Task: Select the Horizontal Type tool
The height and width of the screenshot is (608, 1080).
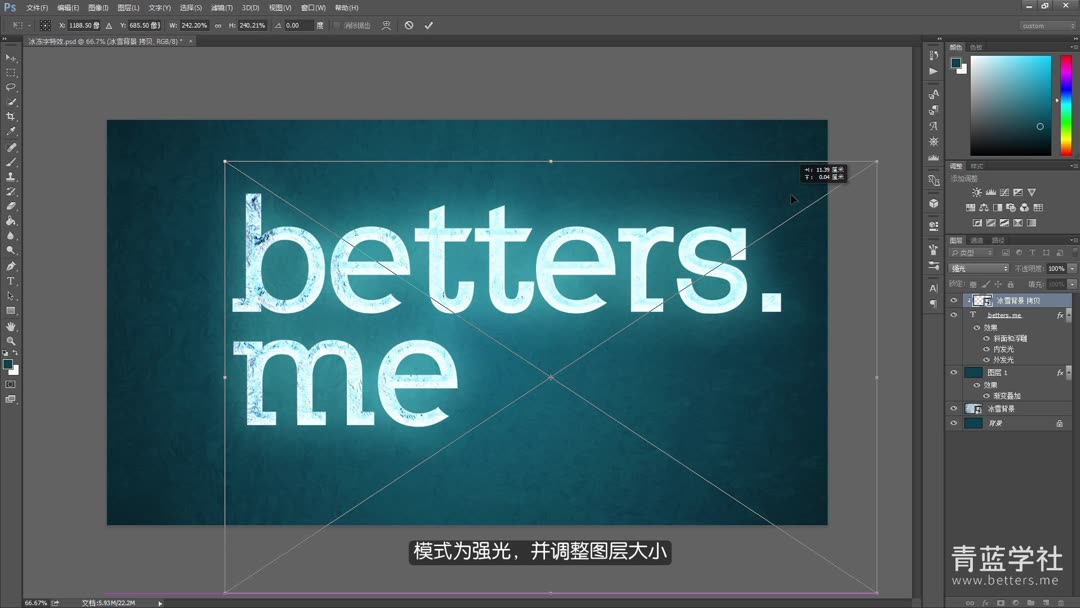Action: [12, 282]
